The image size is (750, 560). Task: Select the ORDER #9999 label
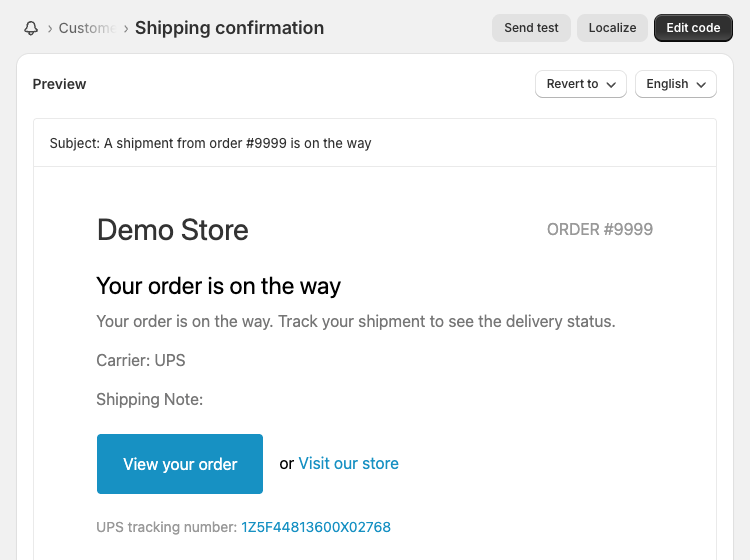[599, 230]
